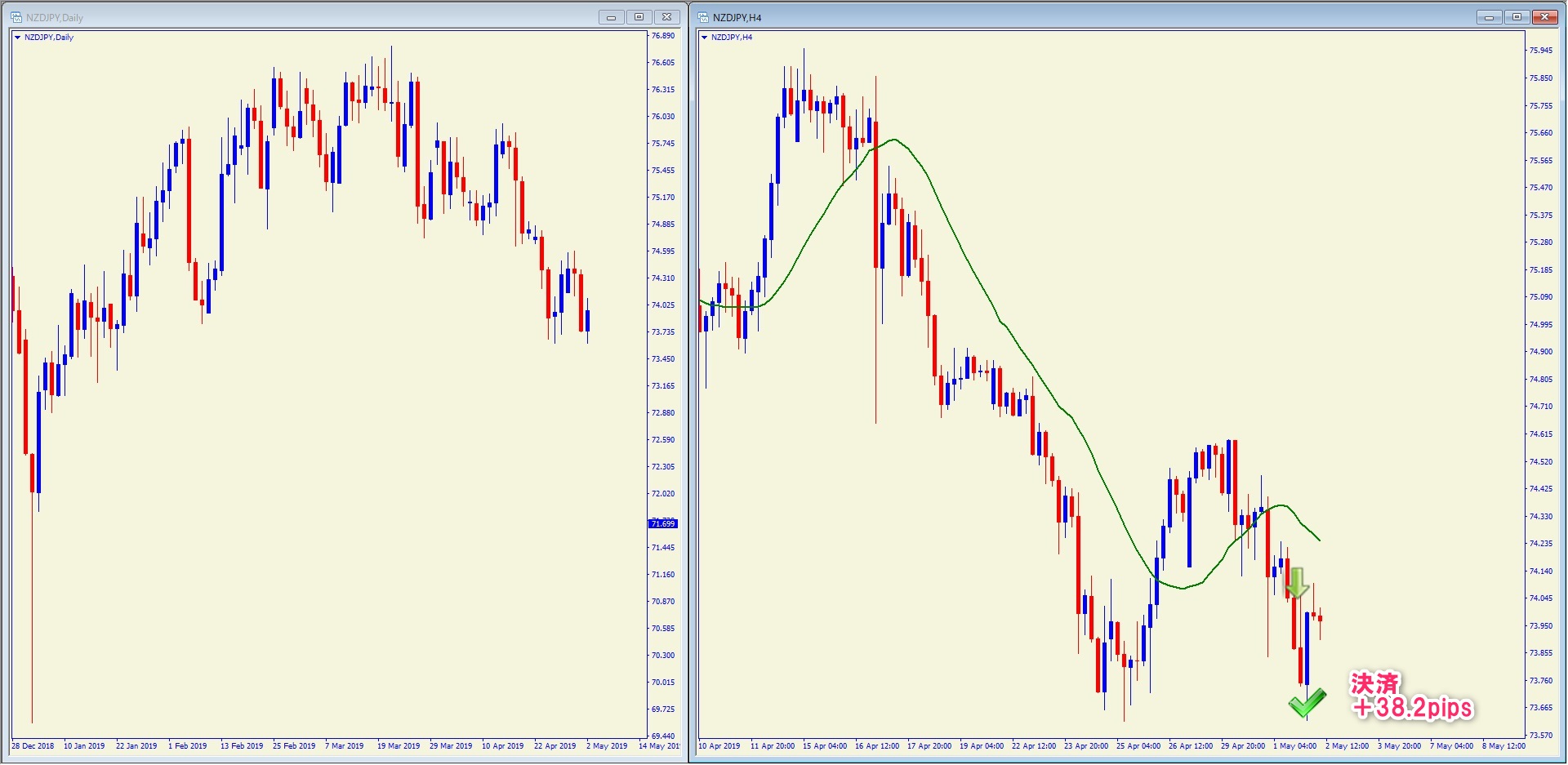Click the 76.890 price level on Daily scale
This screenshot has height=765, width=1568.
click(x=662, y=36)
